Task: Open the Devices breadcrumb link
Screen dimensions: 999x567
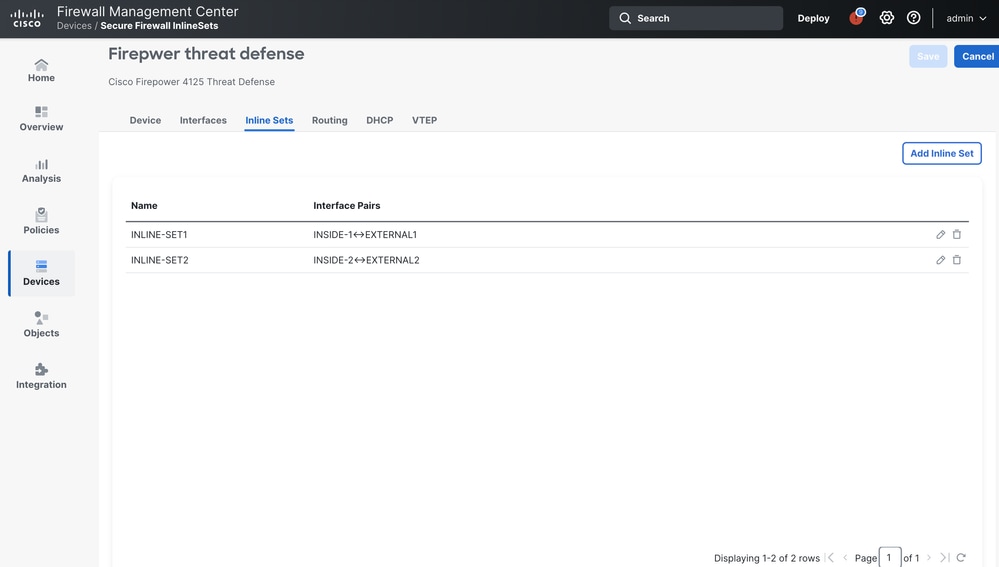Action: (x=74, y=25)
